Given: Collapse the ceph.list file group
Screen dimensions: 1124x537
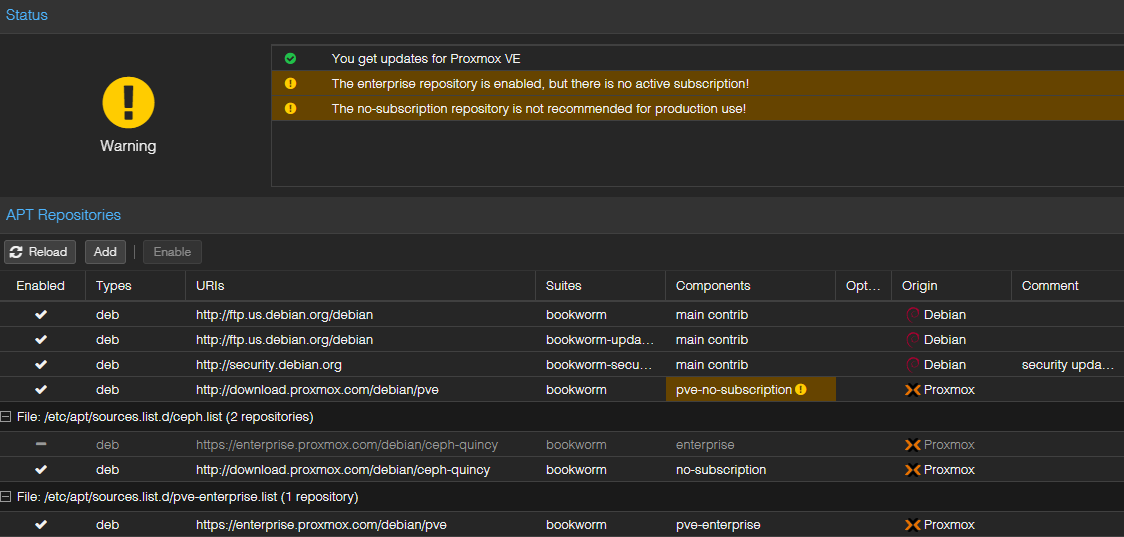Looking at the screenshot, I should point(6,417).
